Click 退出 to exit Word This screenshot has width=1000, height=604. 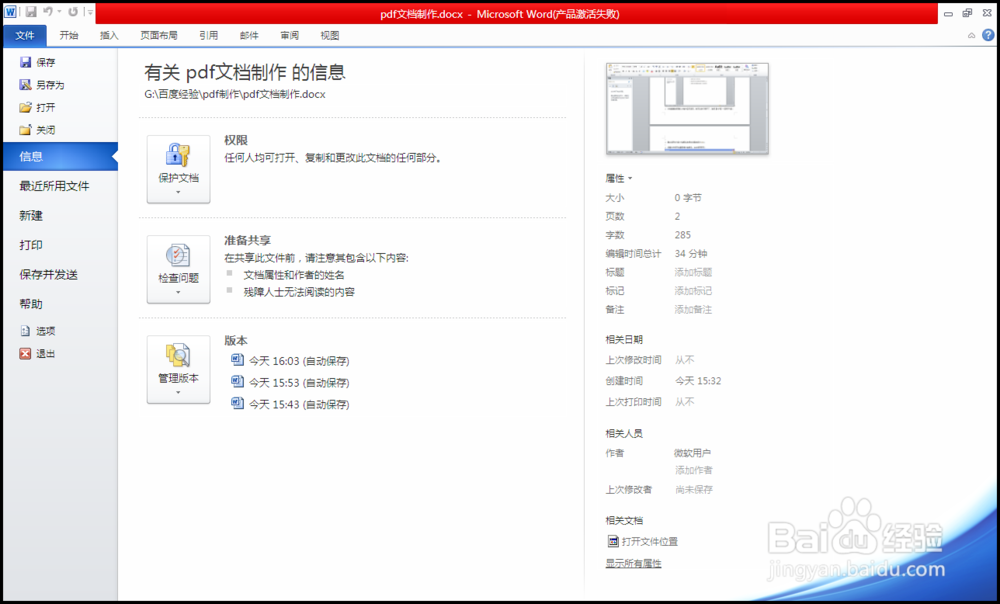pos(38,354)
